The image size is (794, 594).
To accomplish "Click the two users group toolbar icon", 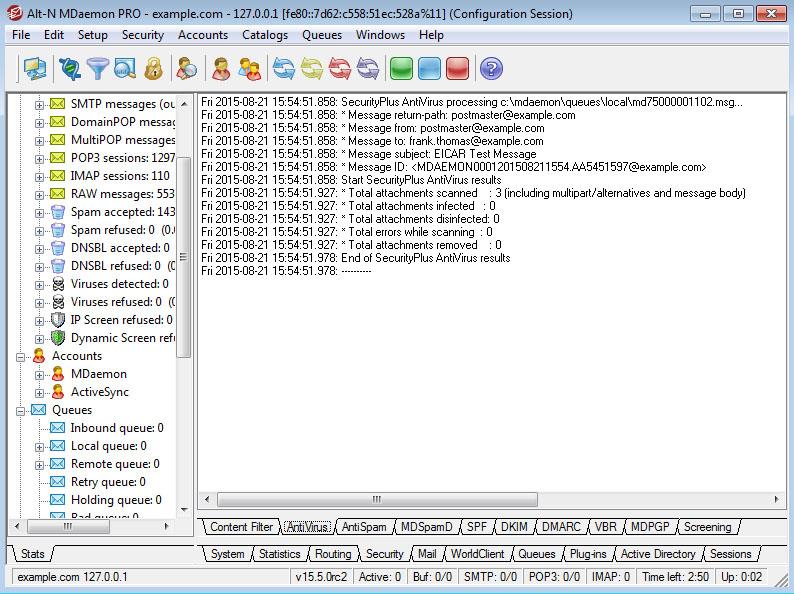I will (x=249, y=69).
